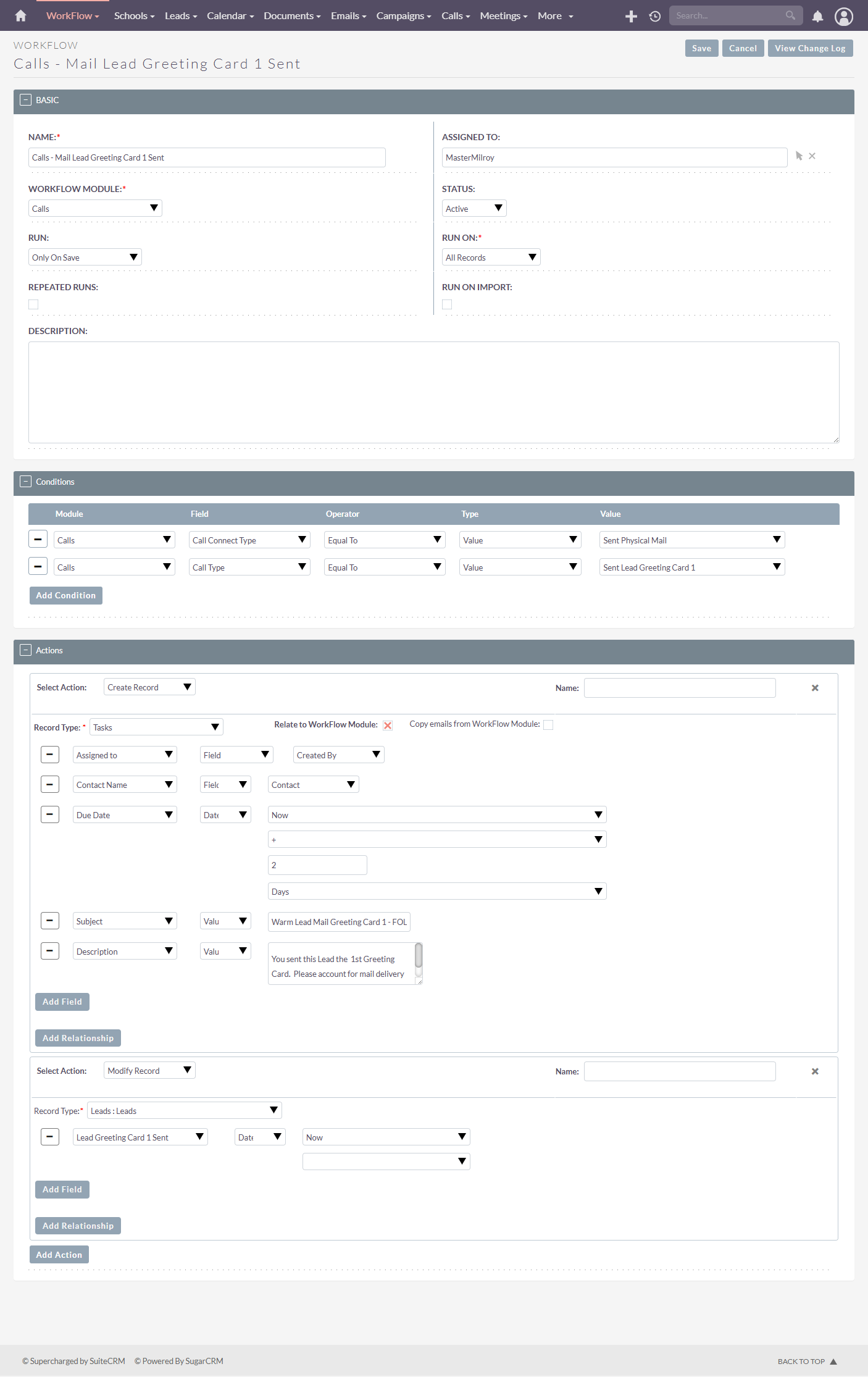868x1377 pixels.
Task: Select Assigned To user arrow icon
Action: coord(799,156)
